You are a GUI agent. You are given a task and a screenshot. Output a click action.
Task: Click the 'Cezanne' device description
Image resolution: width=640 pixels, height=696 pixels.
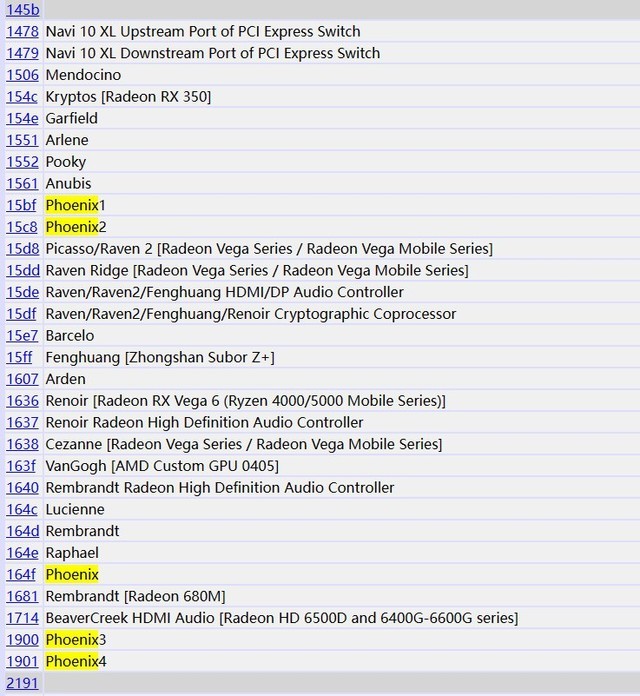[244, 445]
